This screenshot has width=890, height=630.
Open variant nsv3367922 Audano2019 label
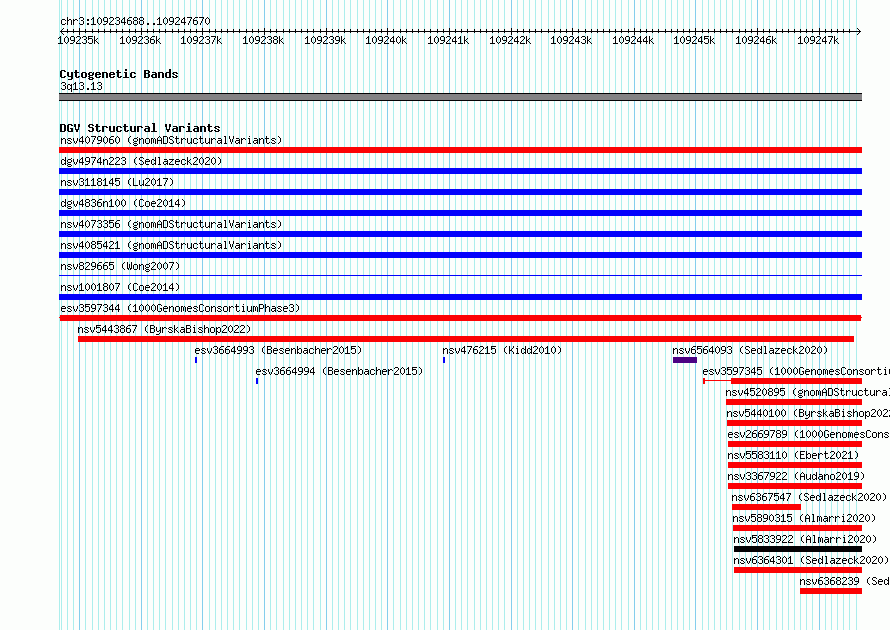click(x=796, y=476)
